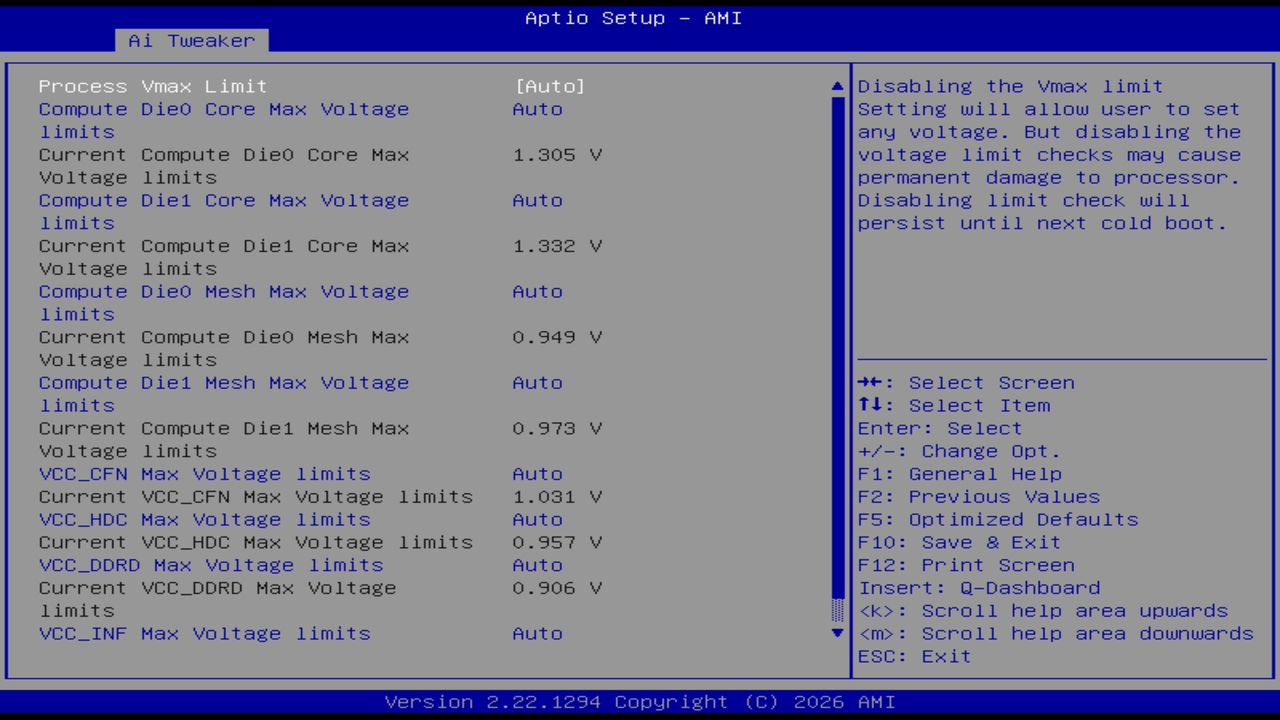This screenshot has width=1280, height=720.
Task: Click the ESC Exit help entry
Action: coord(913,656)
